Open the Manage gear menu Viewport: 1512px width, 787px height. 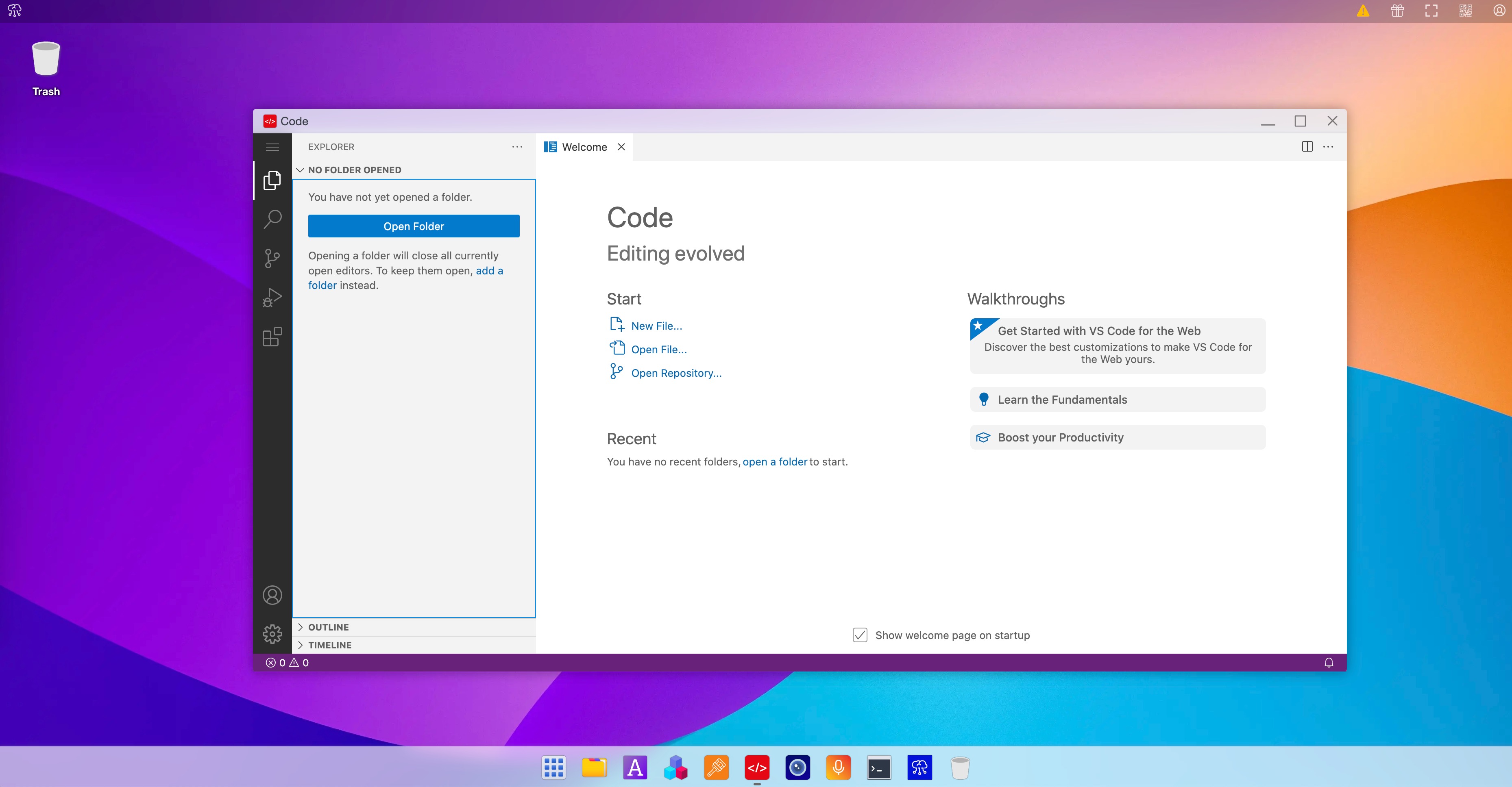pos(272,634)
